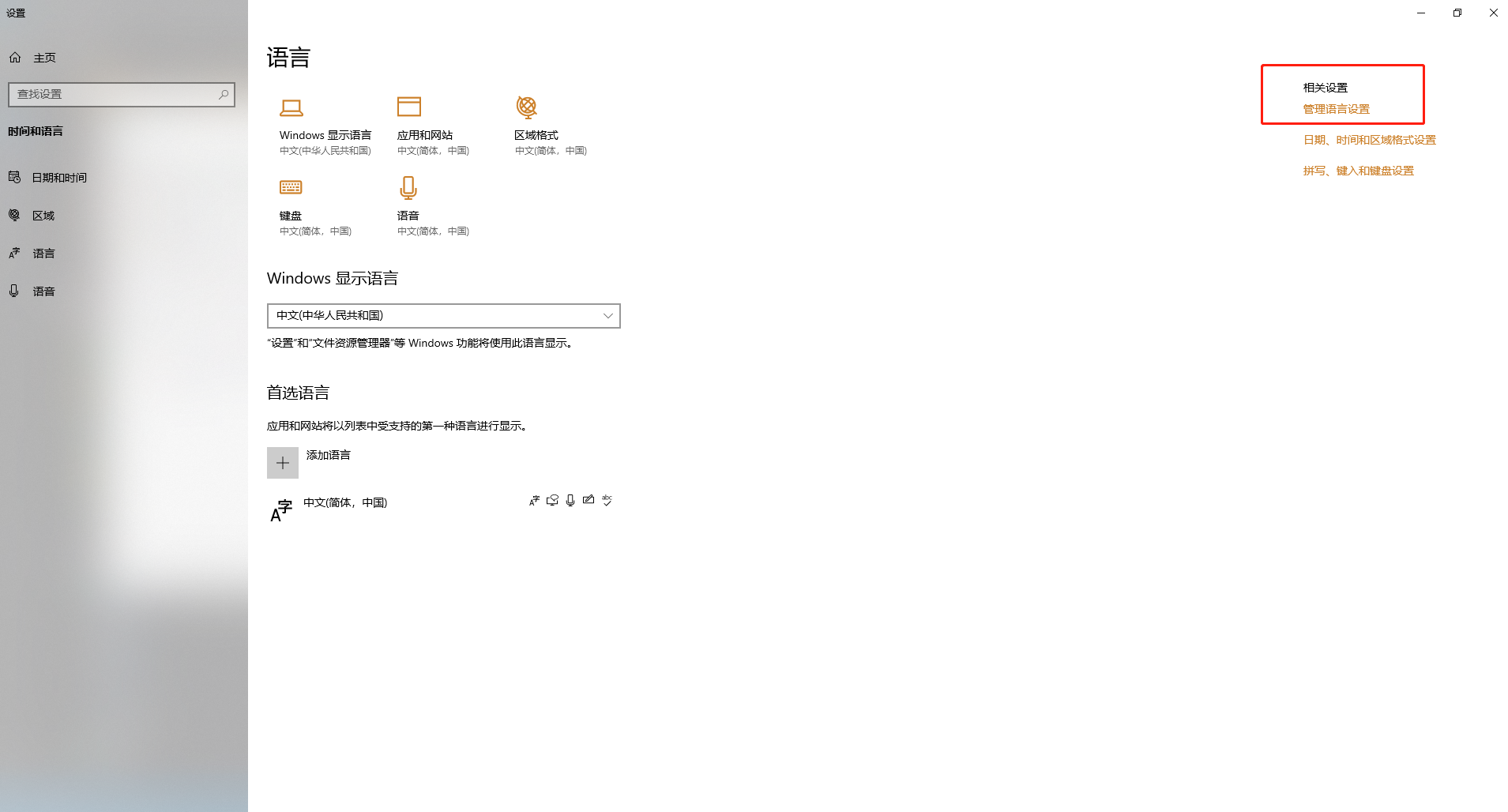The height and width of the screenshot is (812, 1508).
Task: Select the 中文(简体，中国) language entry
Action: (x=345, y=503)
